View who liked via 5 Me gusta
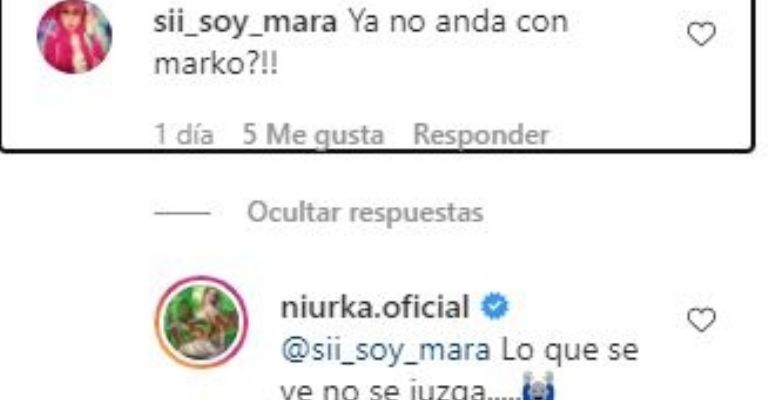This screenshot has height=400, width=768. pyautogui.click(x=313, y=135)
